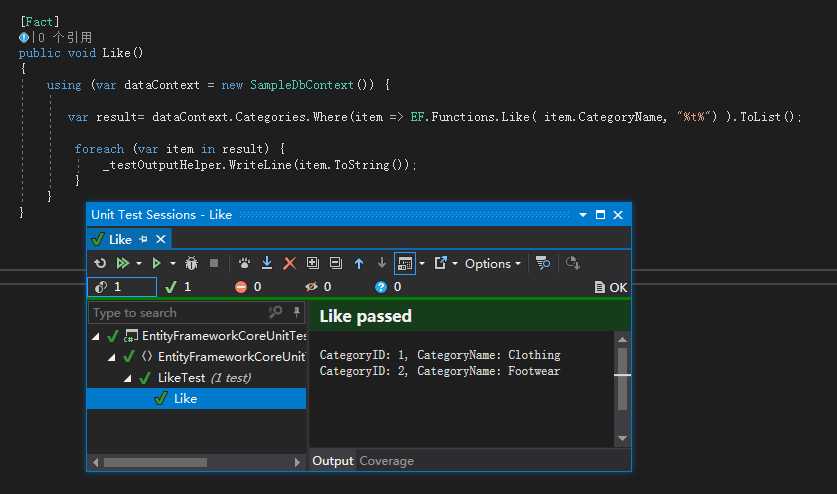Click SampleDbContext in the code editor
The height and width of the screenshot is (494, 837).
click(x=302, y=85)
